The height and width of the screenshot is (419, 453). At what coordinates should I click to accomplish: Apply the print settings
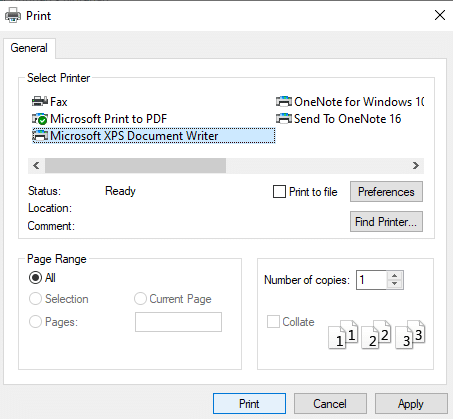411,404
